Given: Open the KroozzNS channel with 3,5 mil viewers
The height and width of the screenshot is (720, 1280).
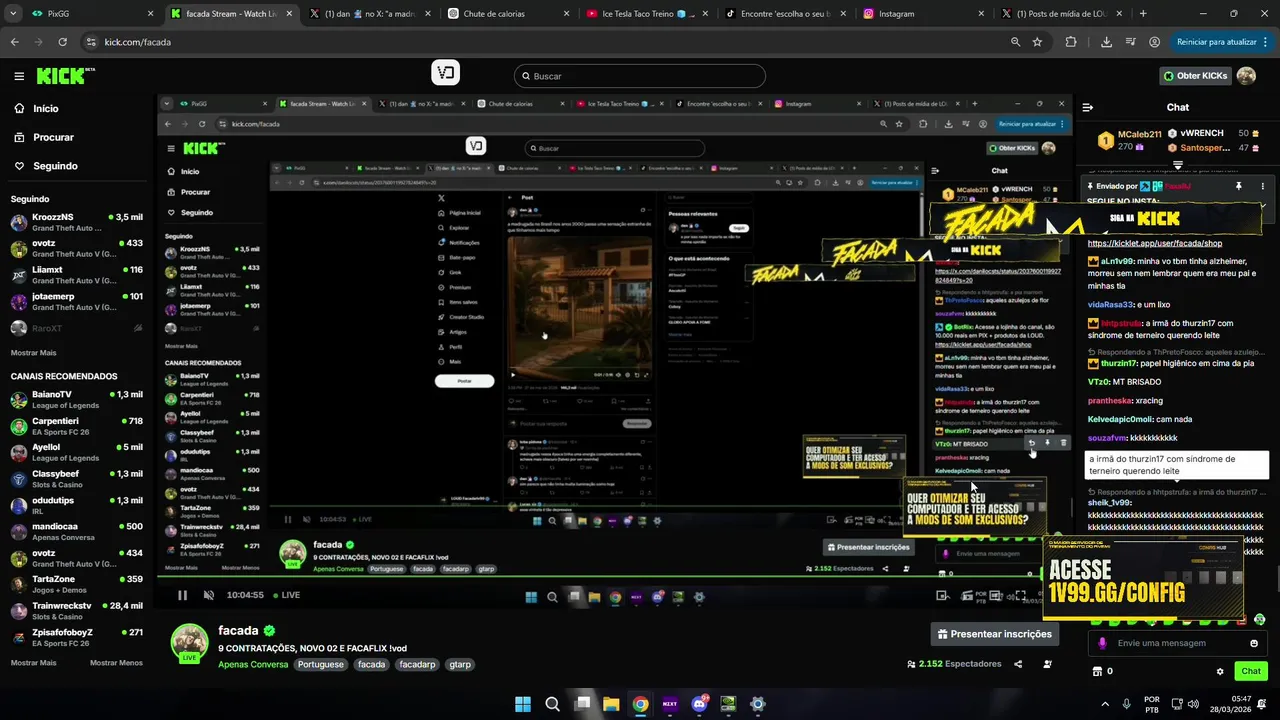Looking at the screenshot, I should click(x=76, y=222).
